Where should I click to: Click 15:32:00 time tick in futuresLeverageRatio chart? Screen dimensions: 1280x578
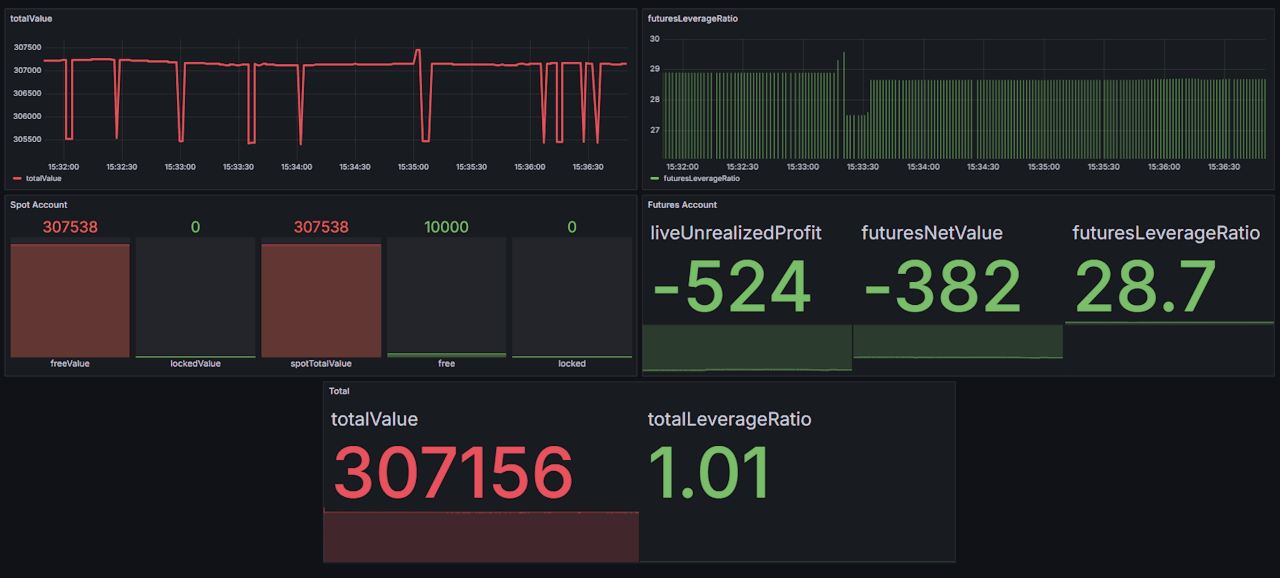pyautogui.click(x=682, y=167)
